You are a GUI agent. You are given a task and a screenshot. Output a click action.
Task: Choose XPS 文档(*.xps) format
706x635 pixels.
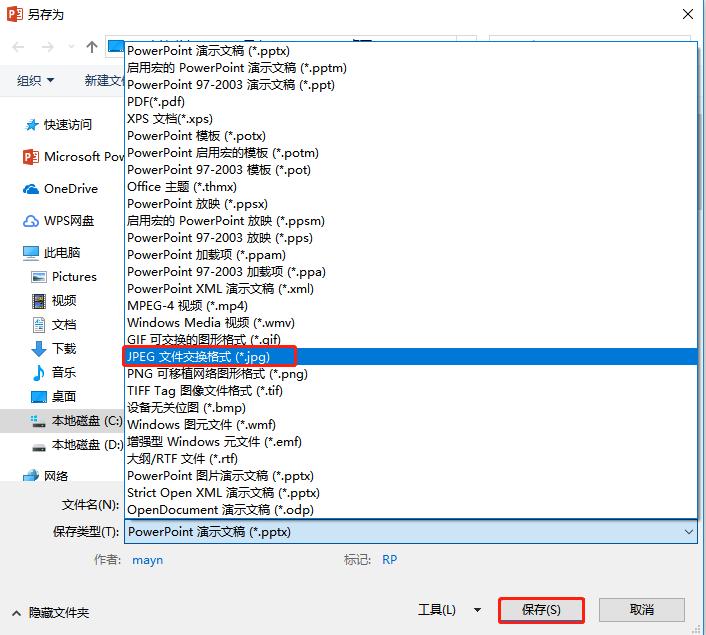click(411, 119)
